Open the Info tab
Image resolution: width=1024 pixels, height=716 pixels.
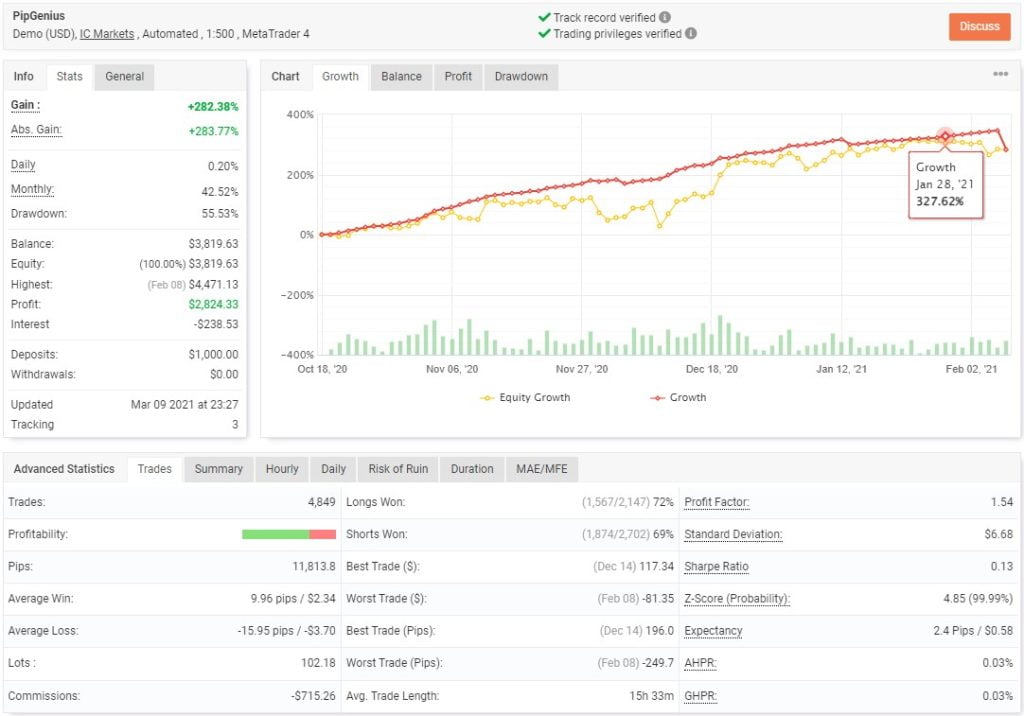pyautogui.click(x=24, y=77)
